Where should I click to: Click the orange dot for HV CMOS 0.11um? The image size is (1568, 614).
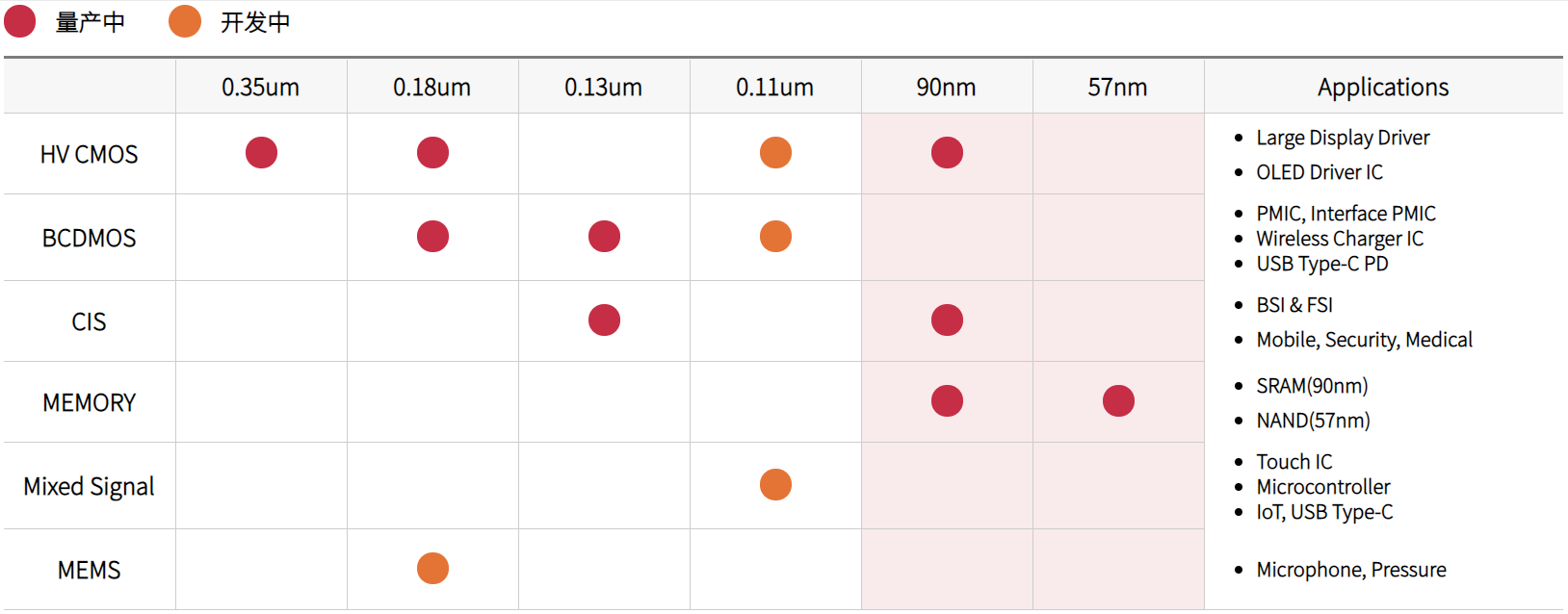(775, 152)
